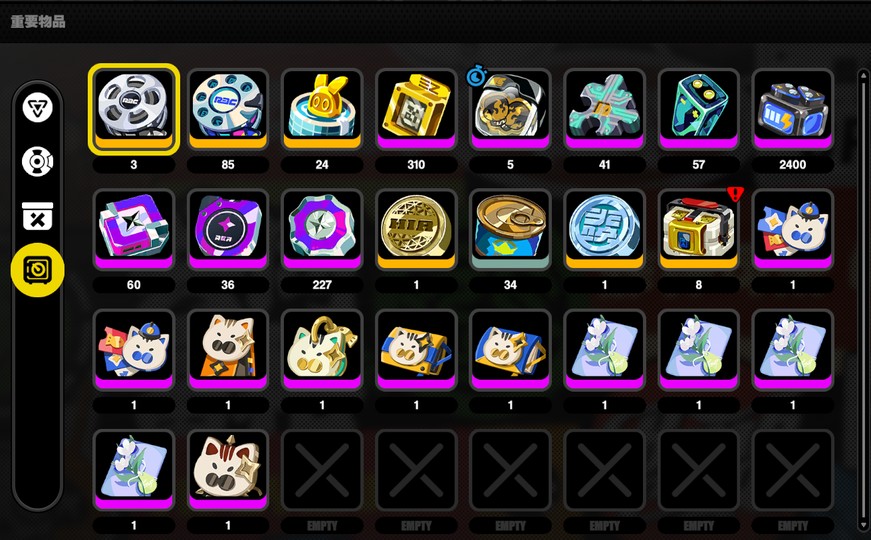871x540 pixels.
Task: Select the yellow safe sidebar tab
Action: point(38,270)
